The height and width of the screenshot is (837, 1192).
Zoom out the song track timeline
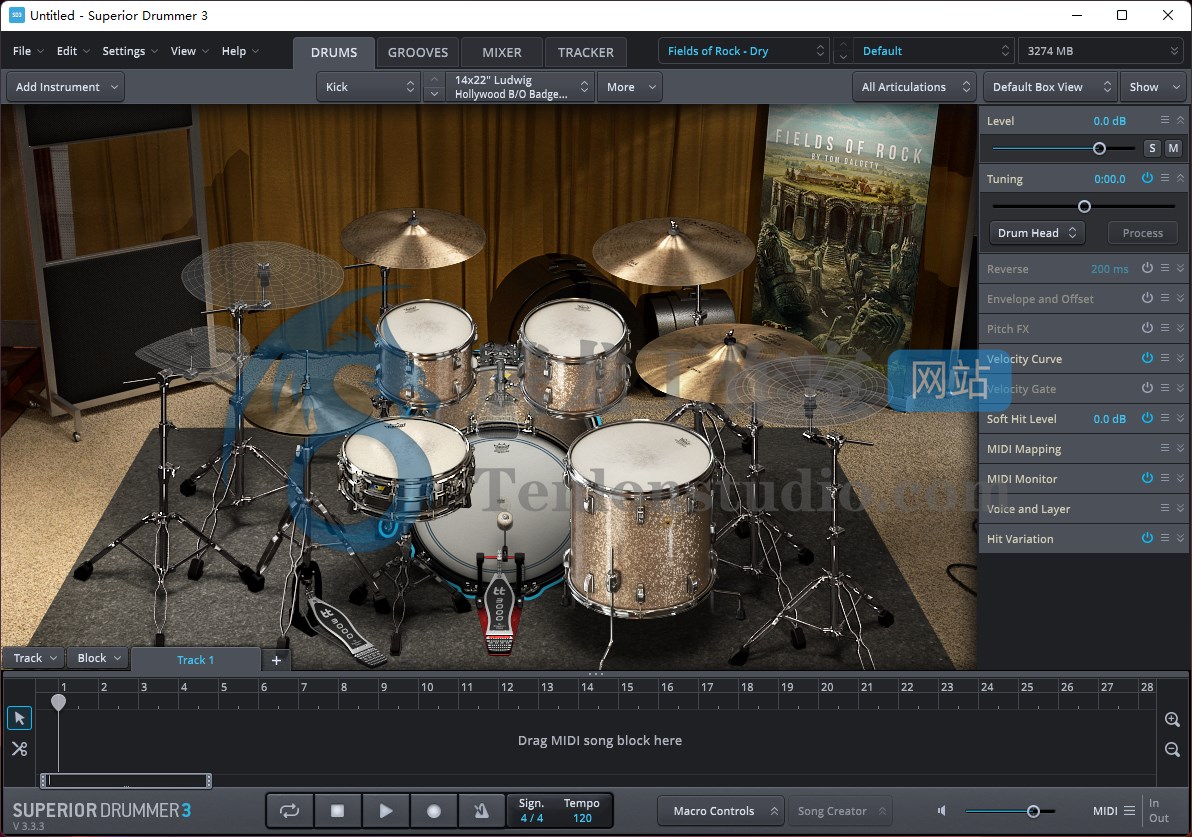tap(1172, 750)
